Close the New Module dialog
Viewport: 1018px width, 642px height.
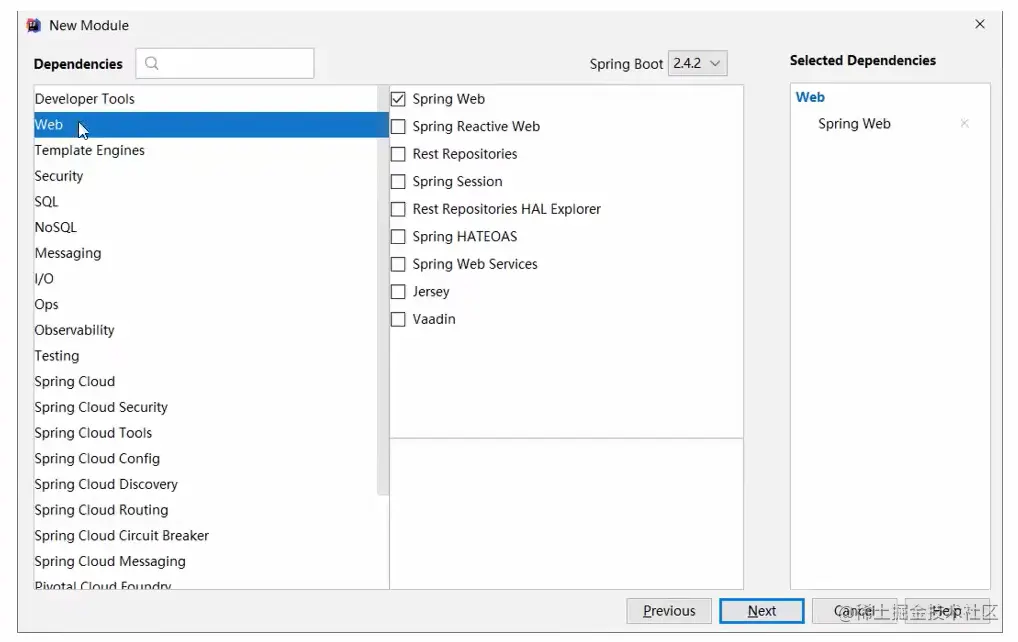pos(980,24)
